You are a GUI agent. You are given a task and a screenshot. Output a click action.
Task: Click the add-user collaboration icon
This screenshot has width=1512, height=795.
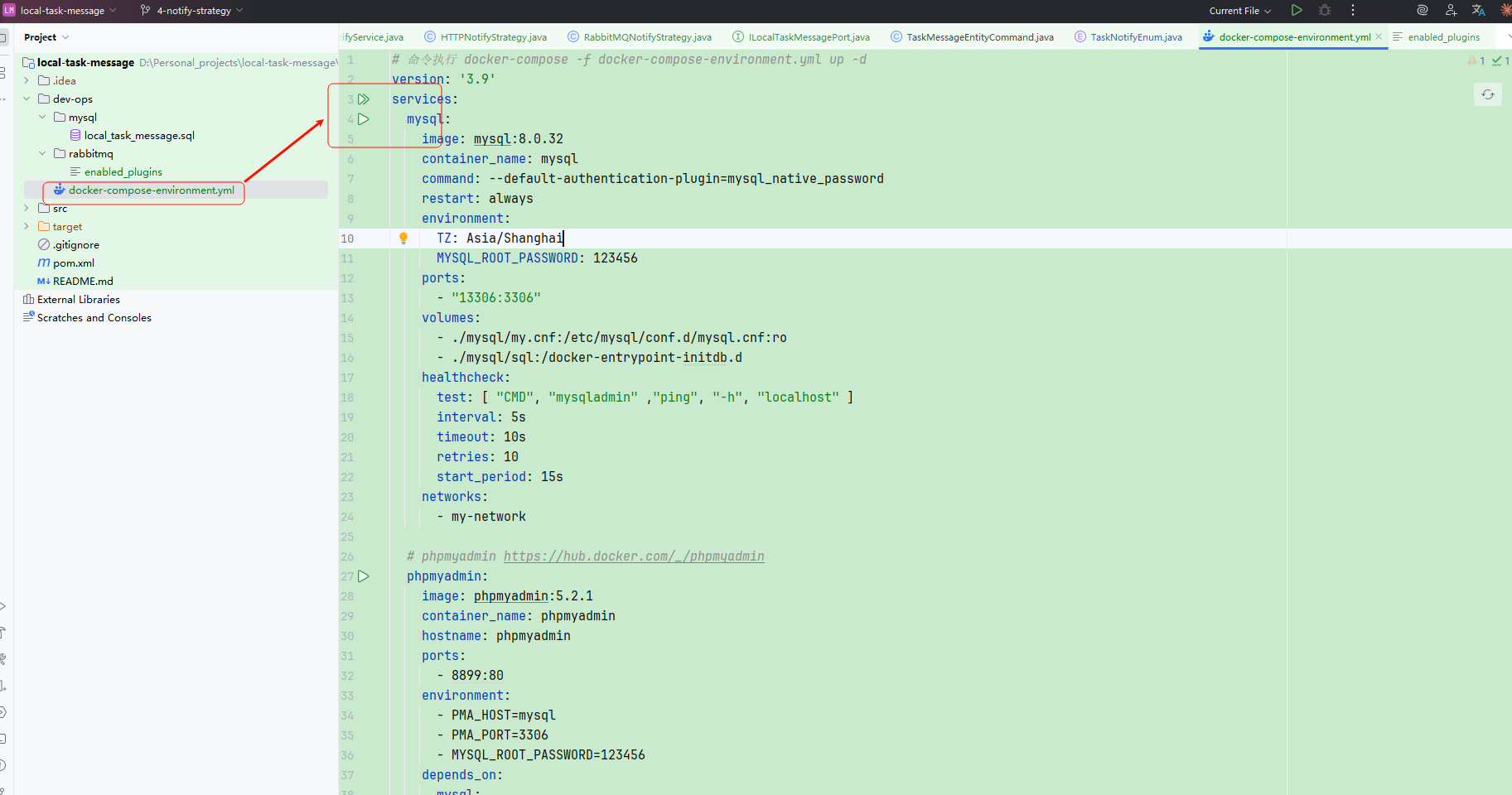1451,10
